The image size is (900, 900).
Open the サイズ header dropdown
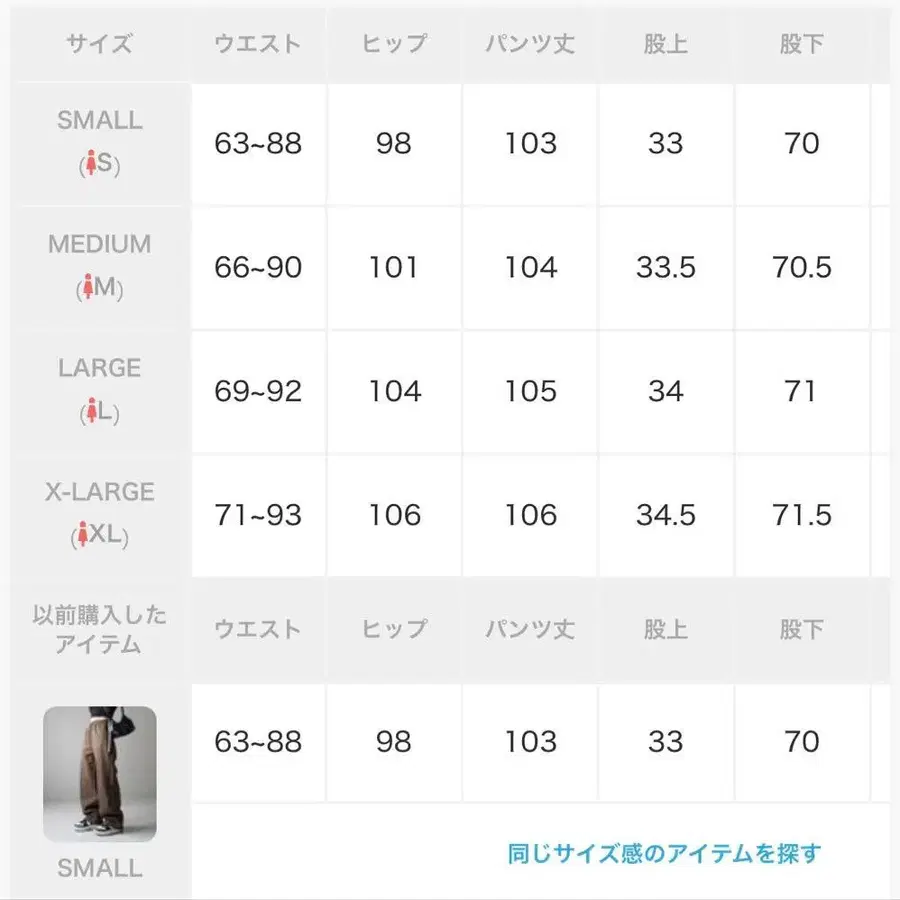(x=97, y=43)
